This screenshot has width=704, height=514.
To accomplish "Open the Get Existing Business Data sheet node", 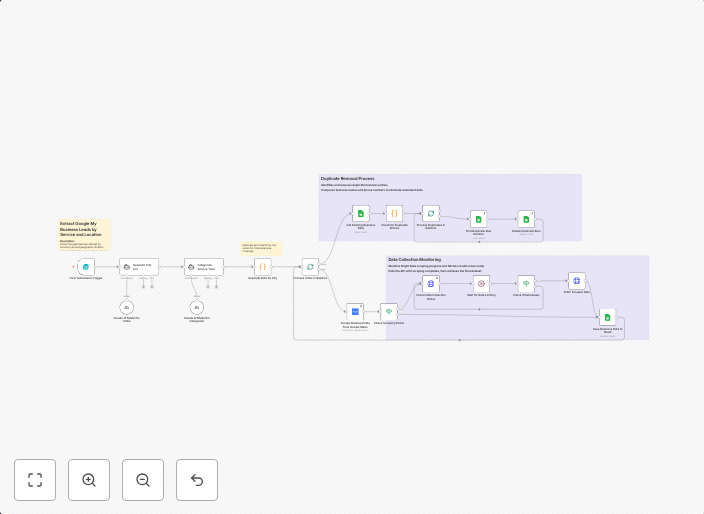I will pos(360,214).
